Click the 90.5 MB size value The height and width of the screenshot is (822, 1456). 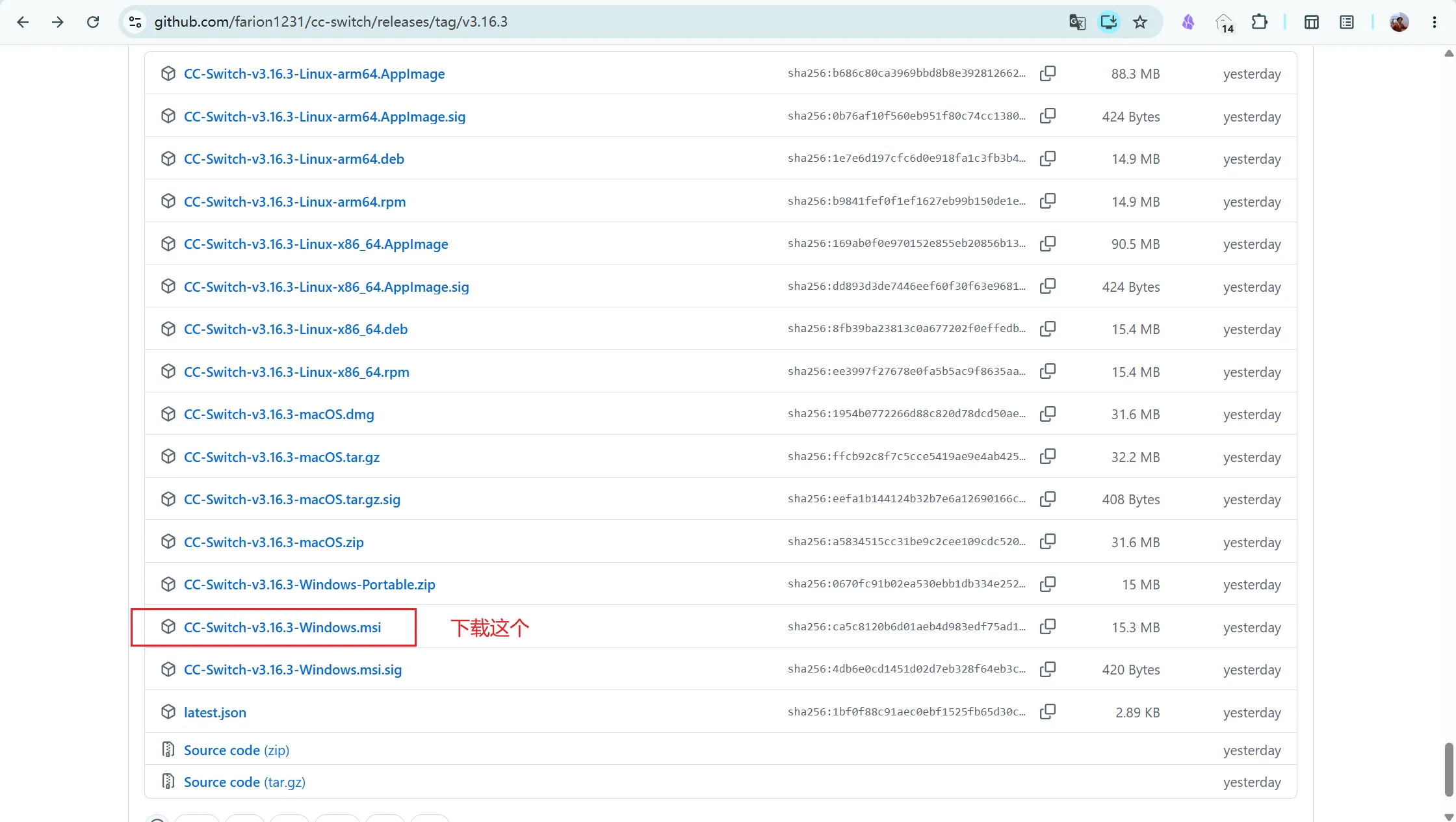(x=1136, y=244)
